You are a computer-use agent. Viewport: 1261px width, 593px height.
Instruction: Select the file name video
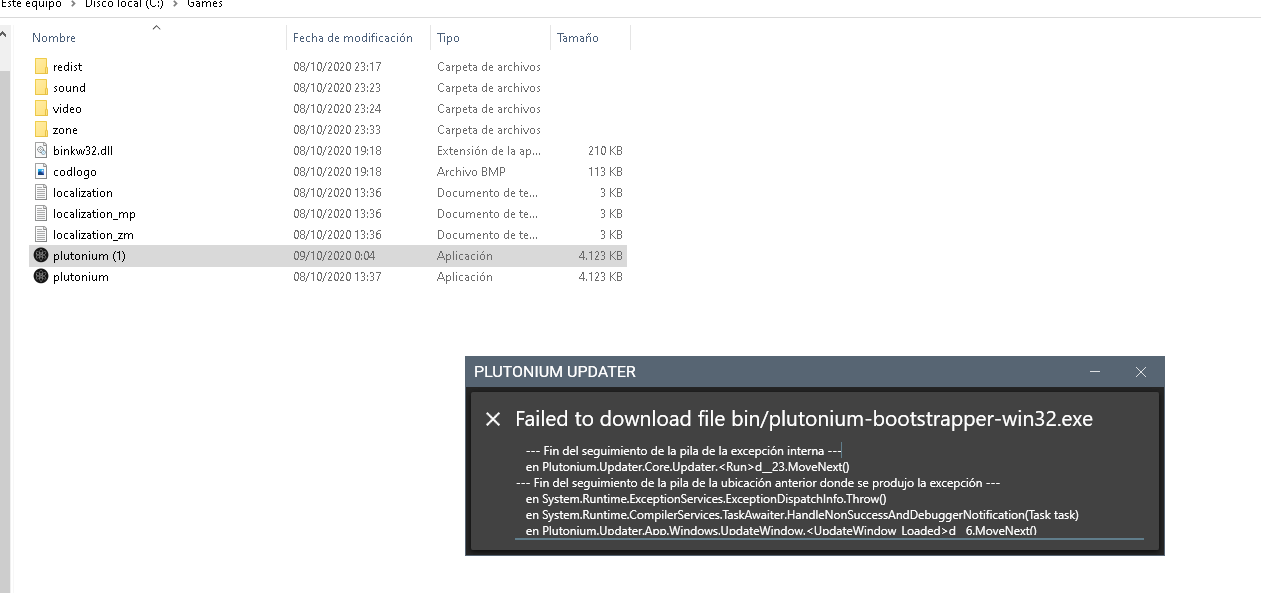click(67, 109)
